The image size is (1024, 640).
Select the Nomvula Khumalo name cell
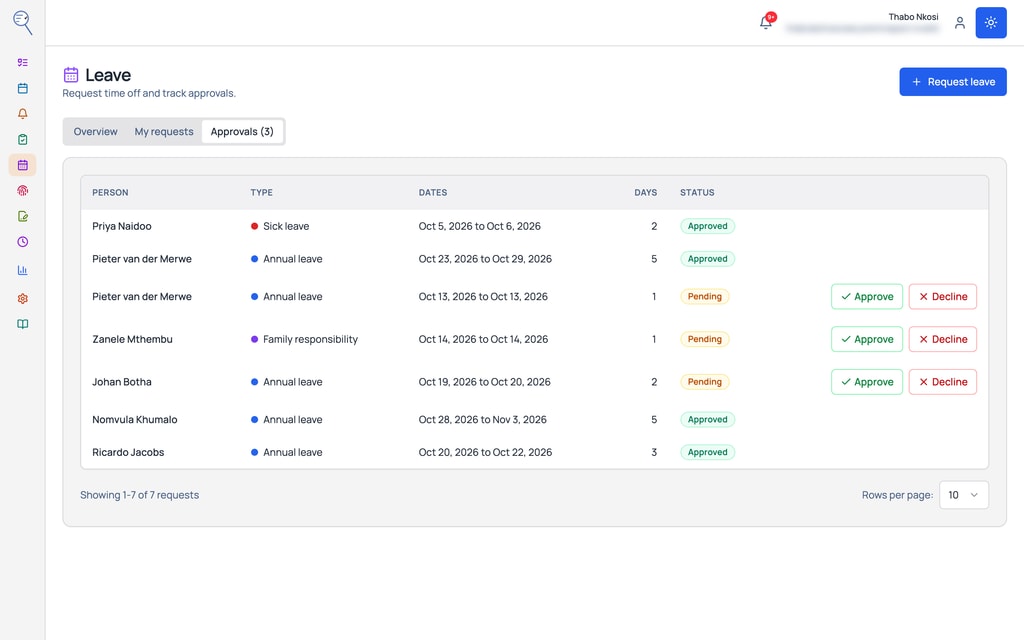click(135, 420)
